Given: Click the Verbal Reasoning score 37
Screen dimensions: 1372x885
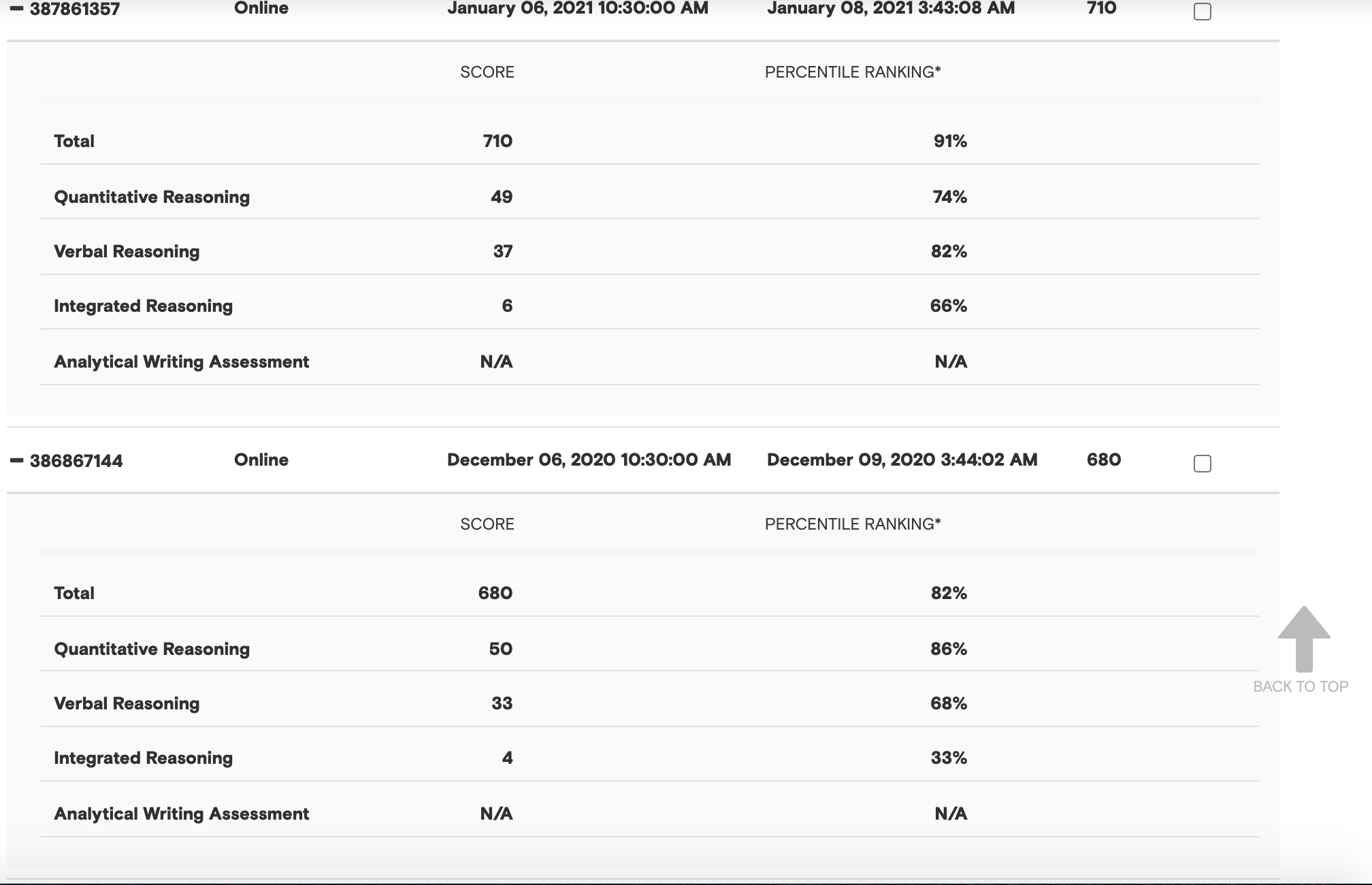Looking at the screenshot, I should tap(504, 251).
